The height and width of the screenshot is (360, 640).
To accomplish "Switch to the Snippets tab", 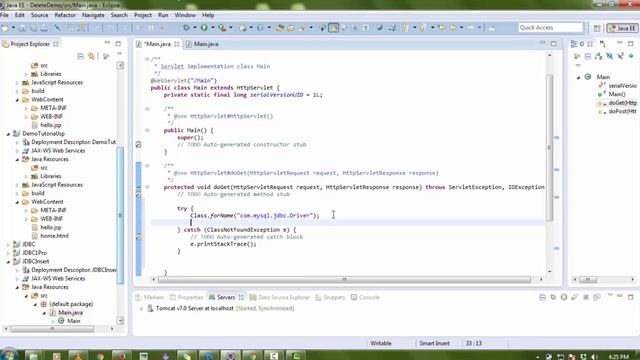I will [x=330, y=297].
